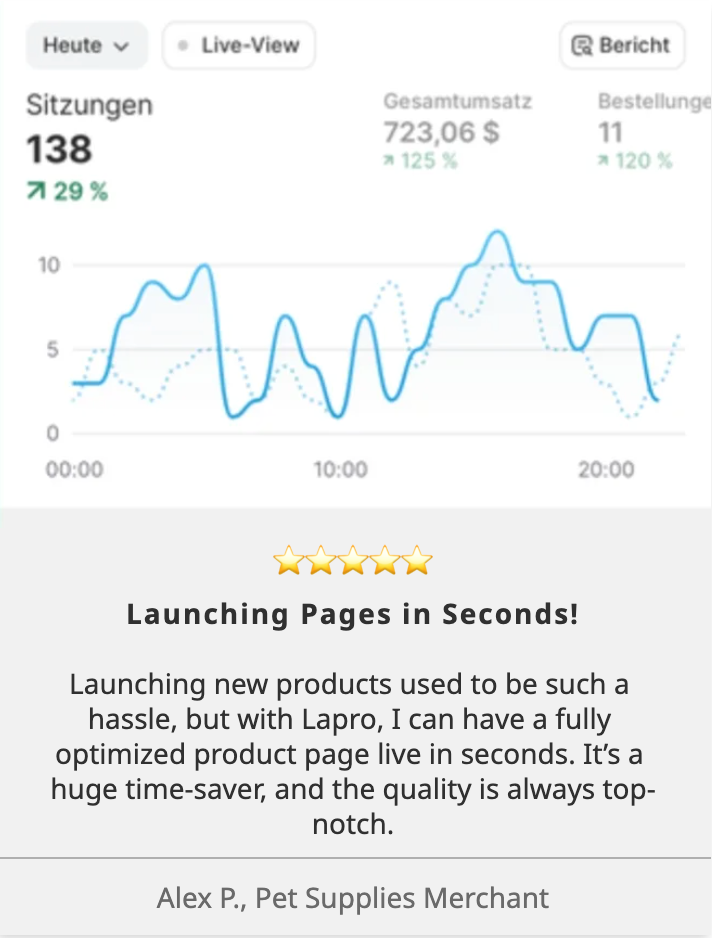Click the trend arrow beside 125 %
This screenshot has width=712, height=938.
coord(389,161)
